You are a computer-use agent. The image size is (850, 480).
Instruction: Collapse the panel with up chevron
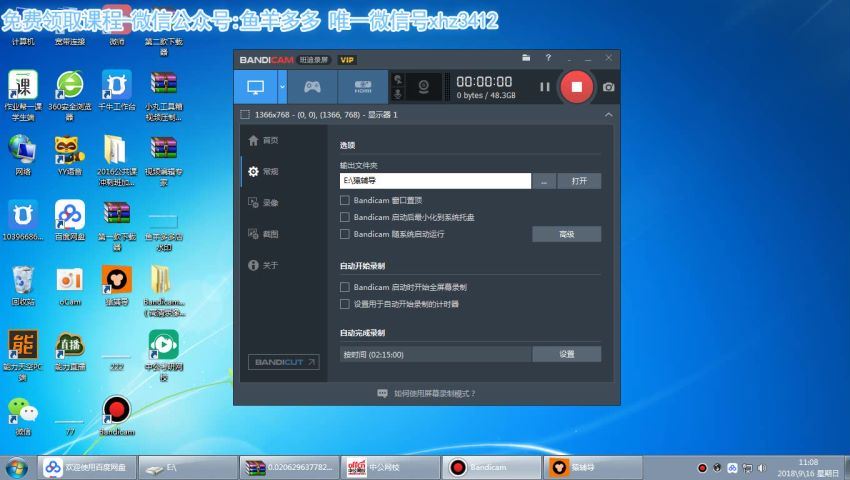pyautogui.click(x=608, y=114)
